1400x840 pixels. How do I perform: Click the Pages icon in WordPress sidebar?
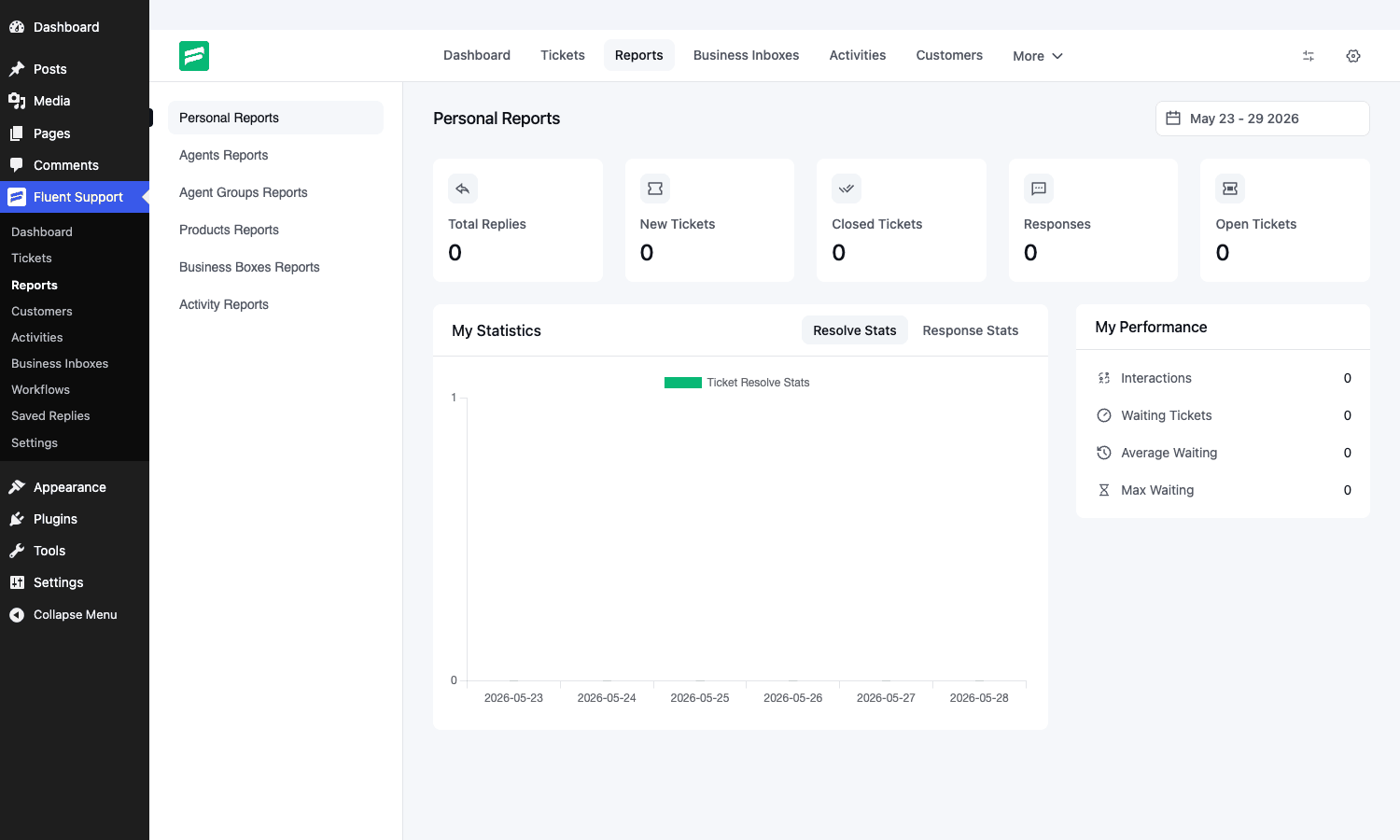[x=17, y=133]
